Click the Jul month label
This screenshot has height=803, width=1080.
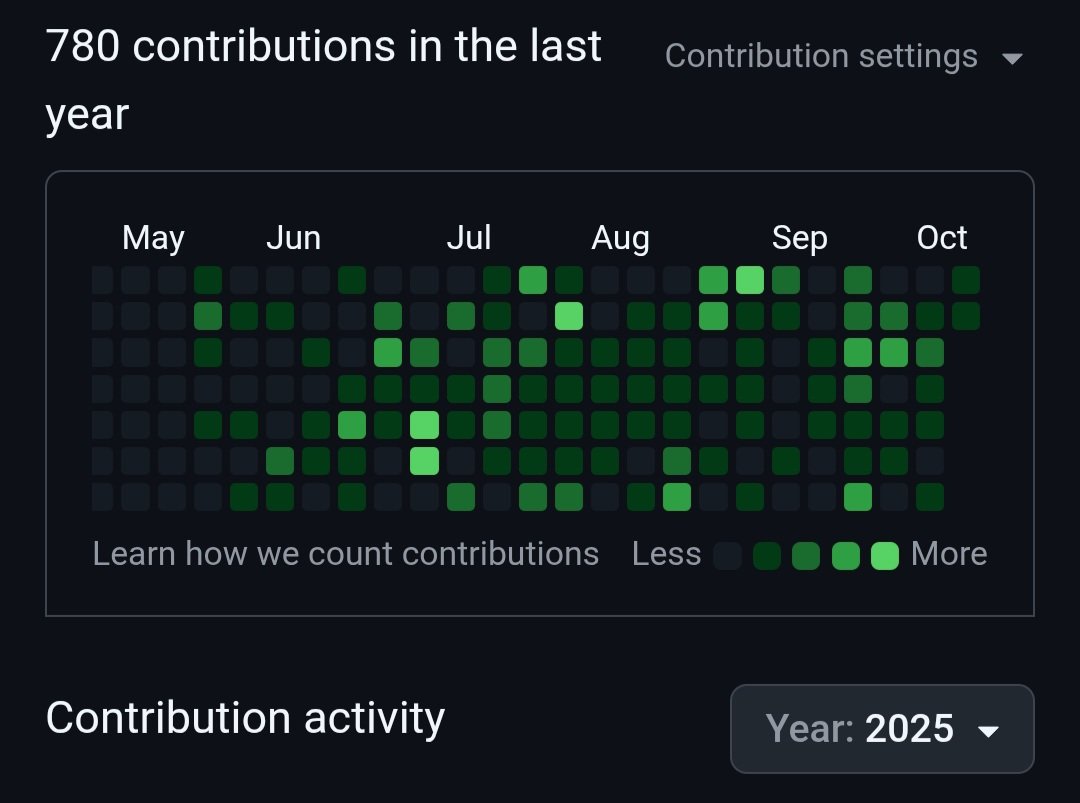coord(468,238)
